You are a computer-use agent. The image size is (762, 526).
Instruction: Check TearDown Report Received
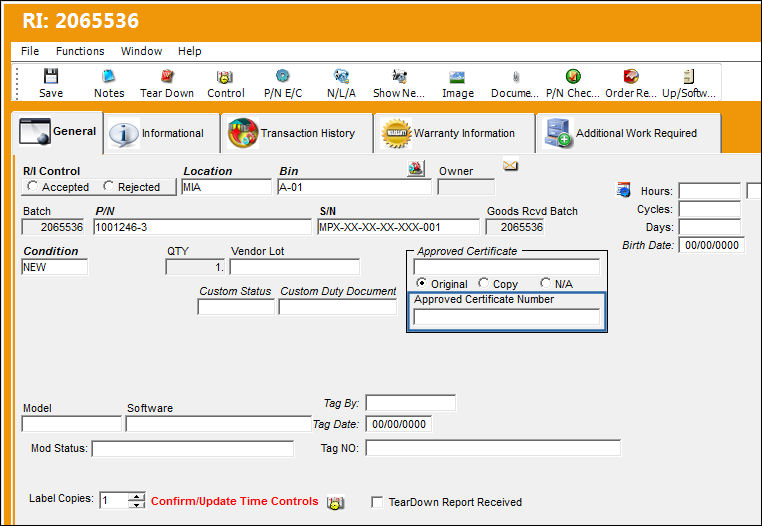tap(377, 502)
